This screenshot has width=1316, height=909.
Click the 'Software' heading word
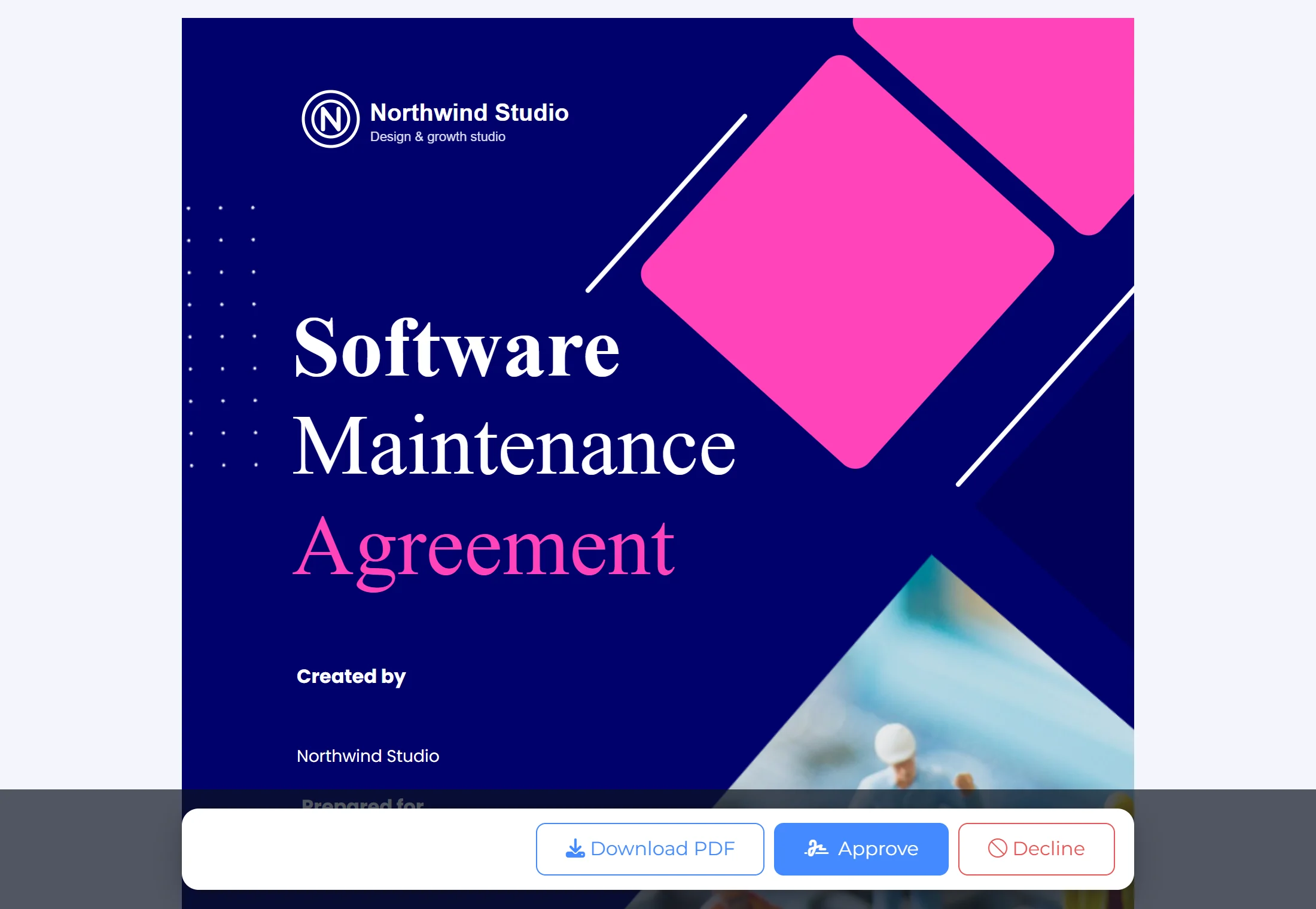click(x=457, y=348)
